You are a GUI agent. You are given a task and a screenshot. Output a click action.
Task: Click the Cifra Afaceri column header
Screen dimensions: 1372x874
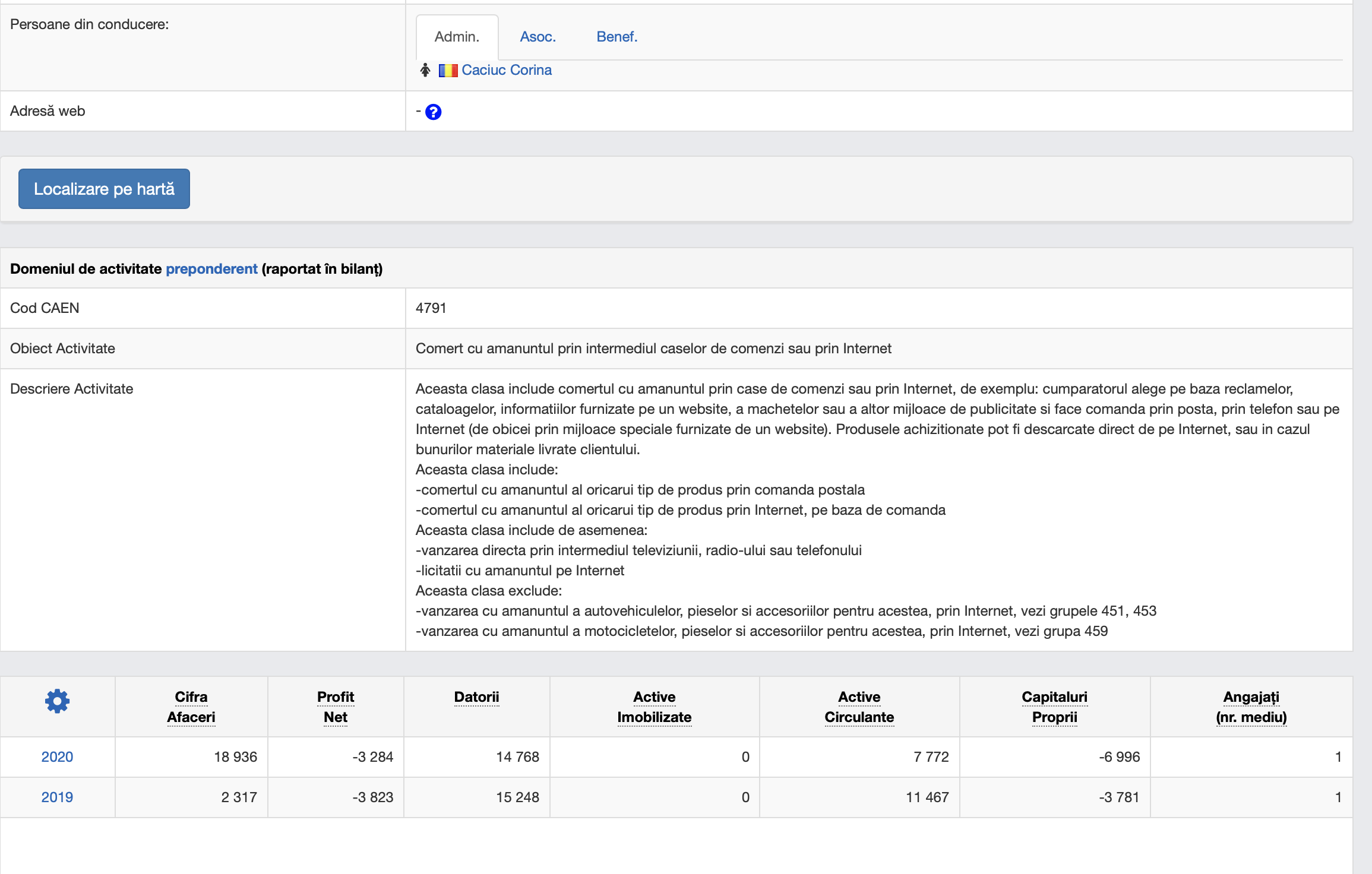pos(191,707)
